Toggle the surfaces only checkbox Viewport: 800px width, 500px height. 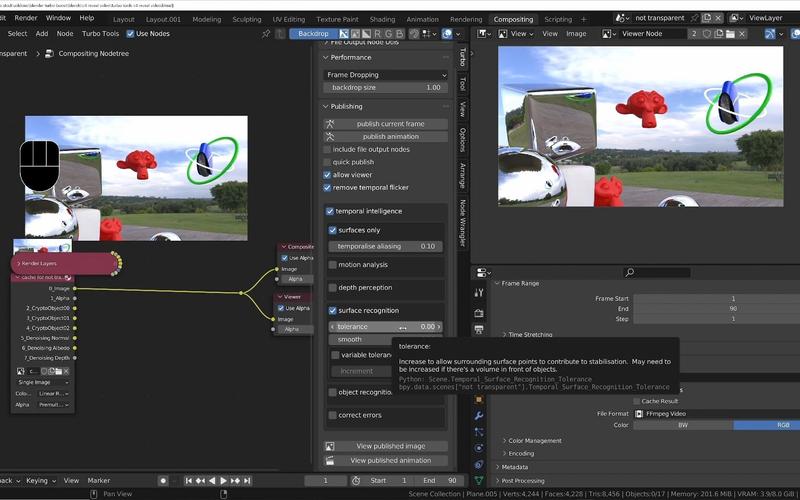[333, 231]
